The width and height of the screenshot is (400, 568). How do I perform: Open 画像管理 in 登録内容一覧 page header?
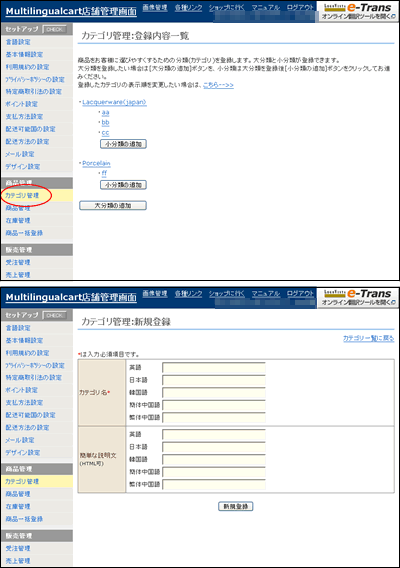(155, 7)
